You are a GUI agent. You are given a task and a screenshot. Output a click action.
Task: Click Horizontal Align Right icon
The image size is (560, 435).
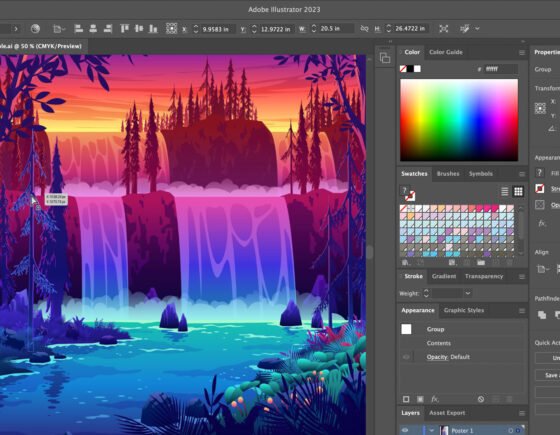point(108,29)
